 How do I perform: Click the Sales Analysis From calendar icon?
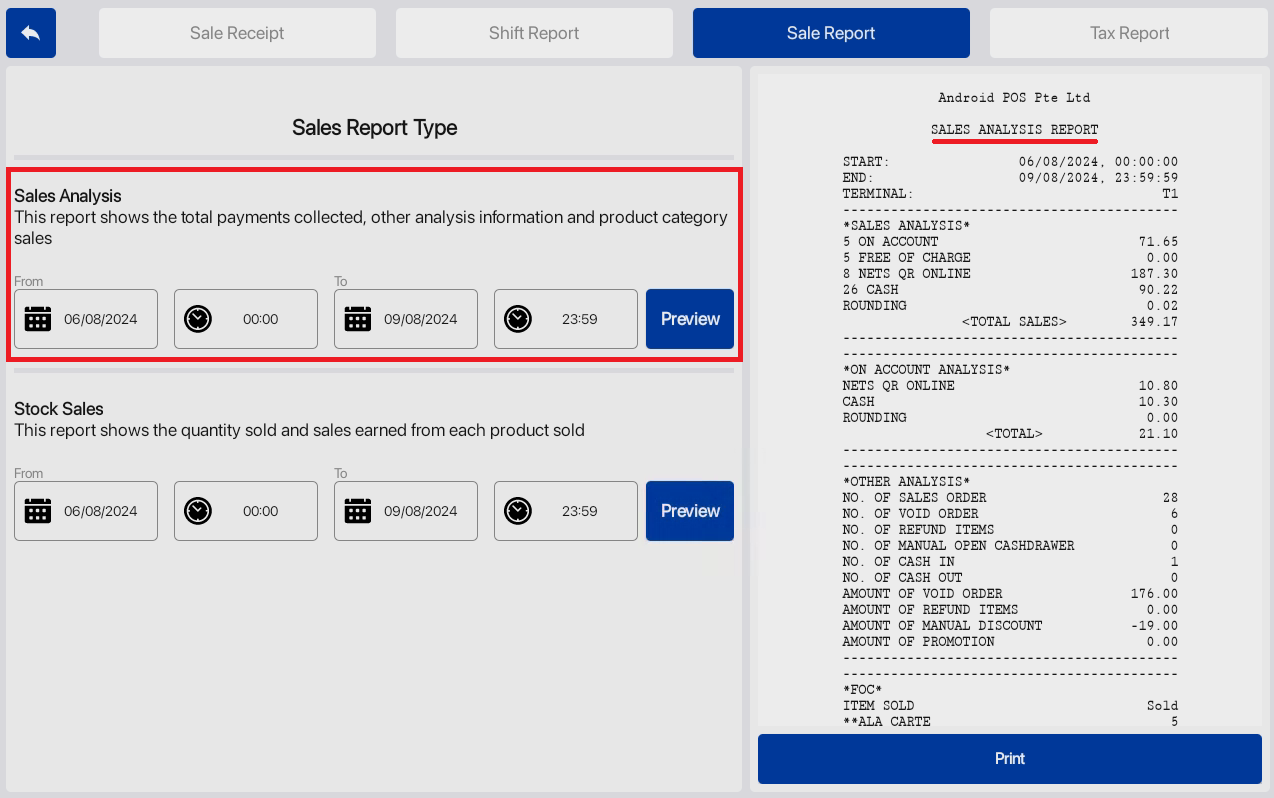(x=38, y=319)
